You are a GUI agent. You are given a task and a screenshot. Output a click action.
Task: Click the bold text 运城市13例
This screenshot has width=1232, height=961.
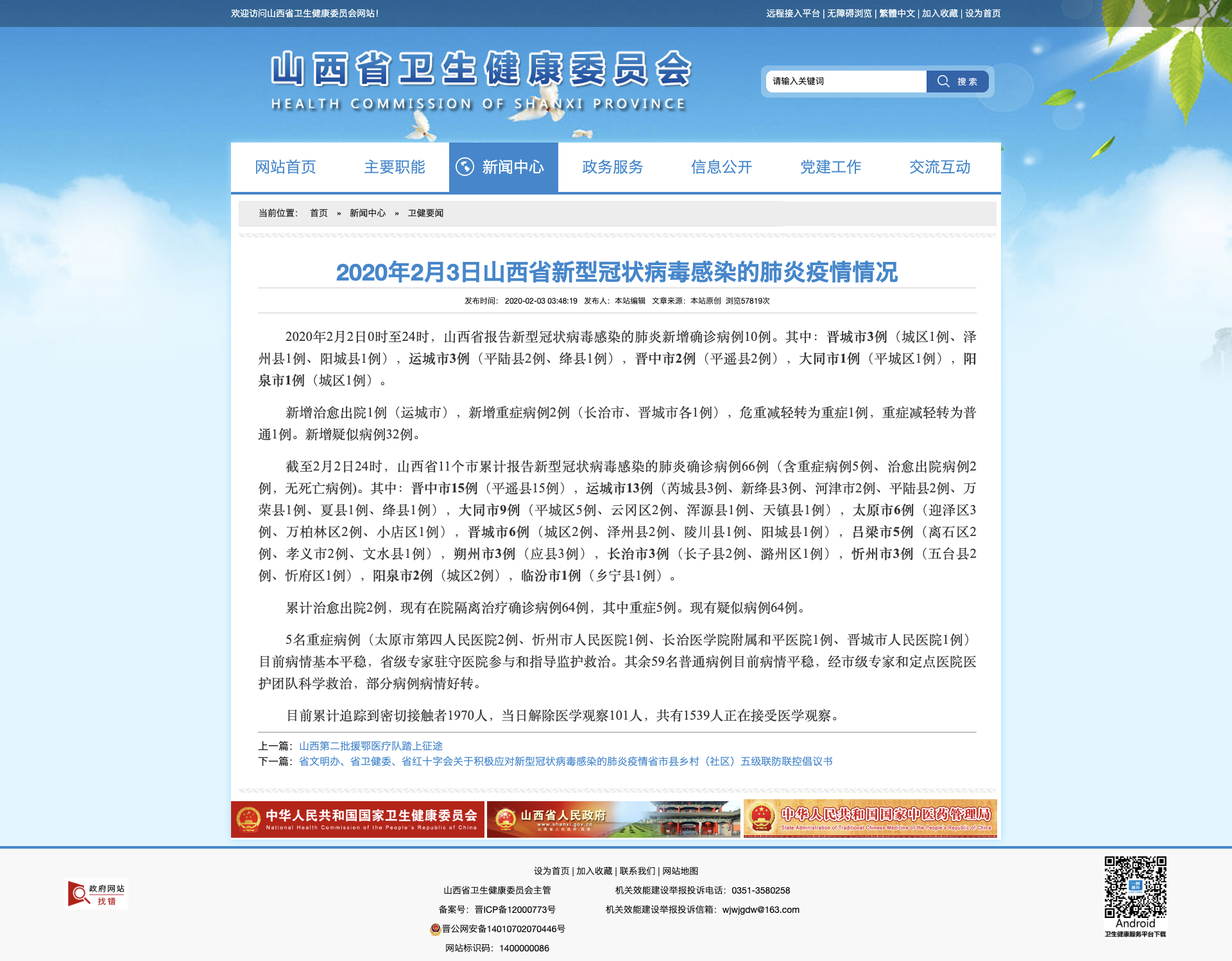tap(619, 489)
